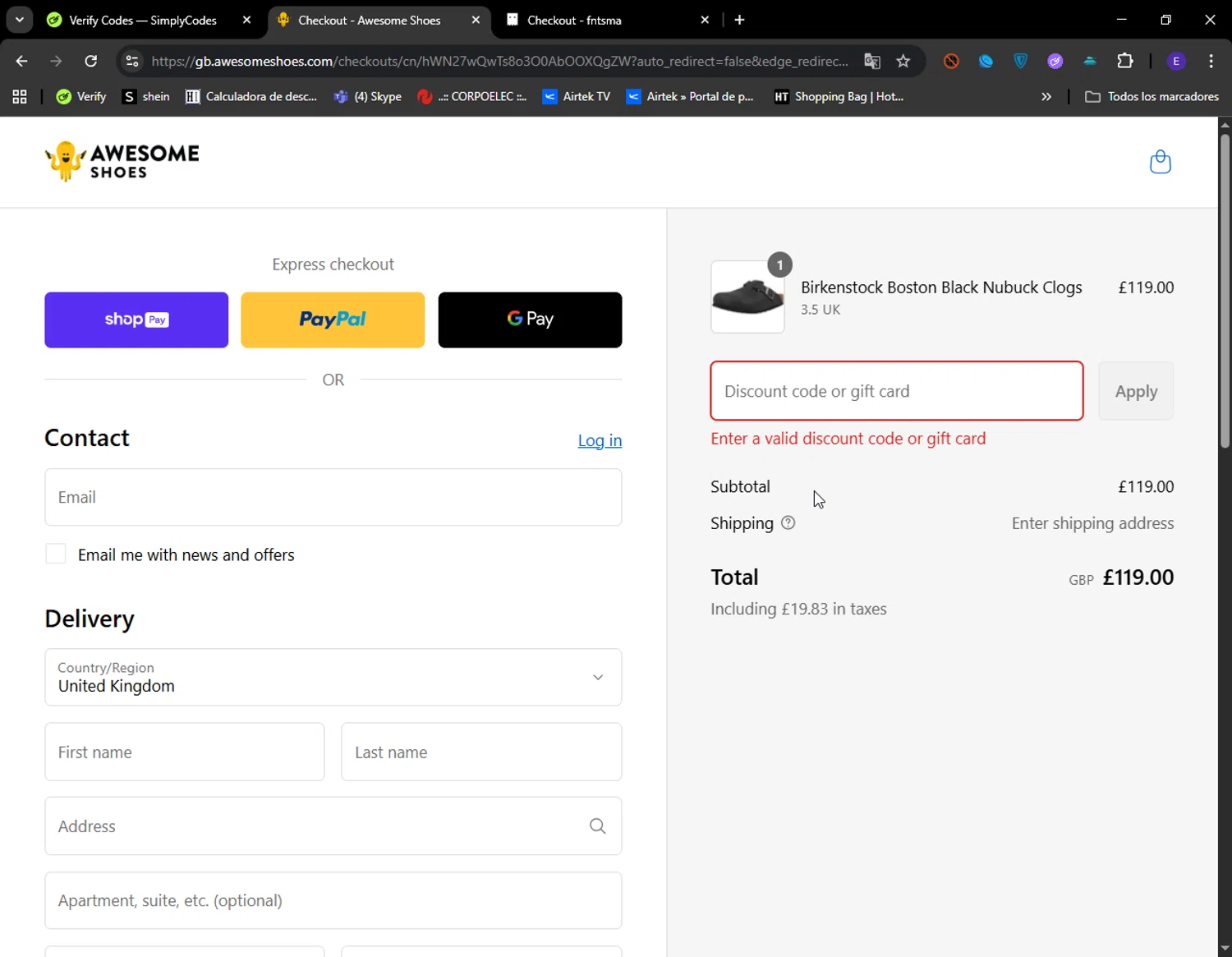Close the Checkout - fntsma tab

705,20
